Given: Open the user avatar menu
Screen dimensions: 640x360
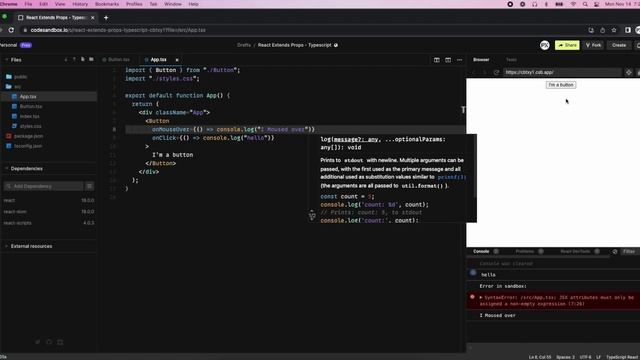Looking at the screenshot, I should pos(544,45).
